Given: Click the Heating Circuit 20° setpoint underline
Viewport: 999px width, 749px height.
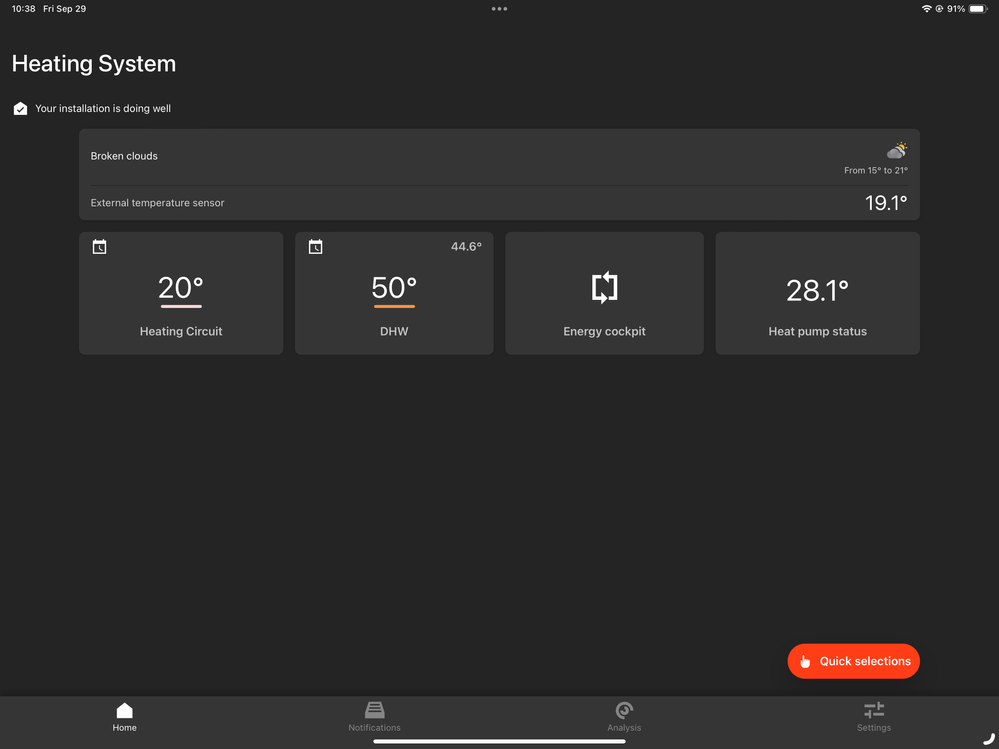Looking at the screenshot, I should click(x=181, y=307).
